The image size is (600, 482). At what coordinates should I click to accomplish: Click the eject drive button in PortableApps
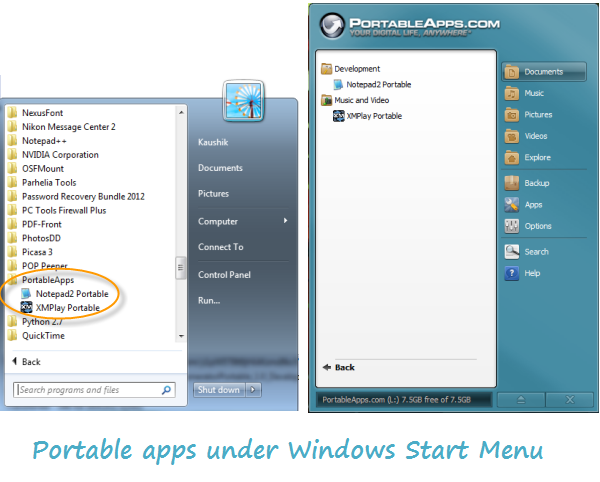[x=521, y=400]
